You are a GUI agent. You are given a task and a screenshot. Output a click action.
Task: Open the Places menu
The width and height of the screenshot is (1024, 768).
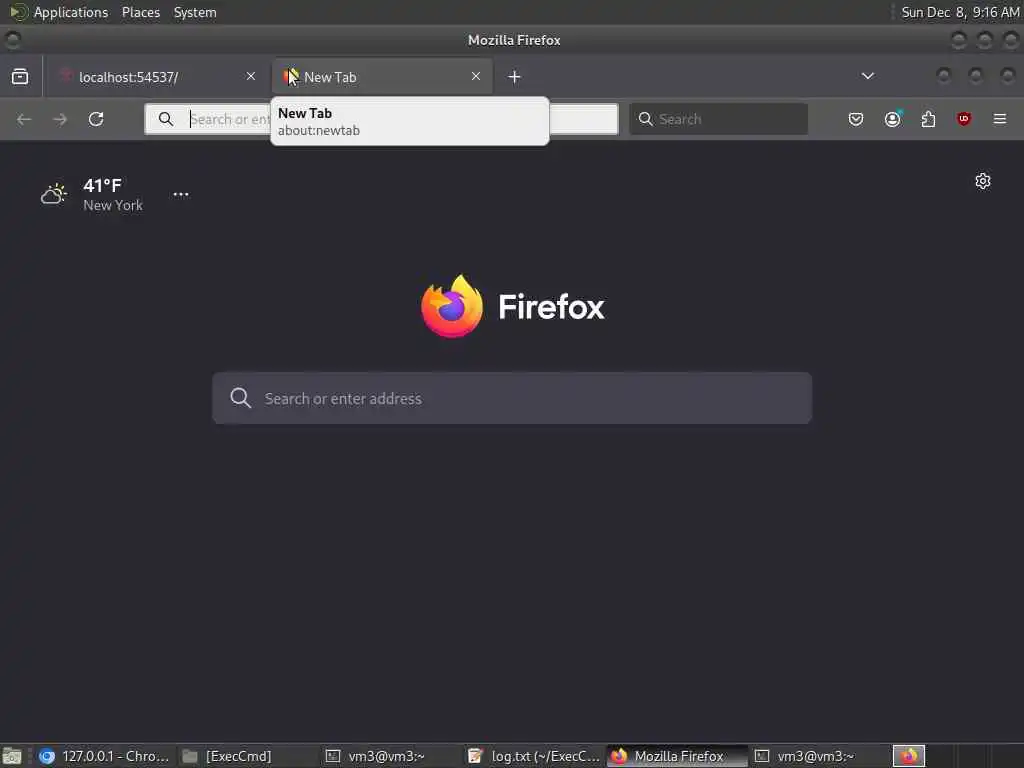140,12
